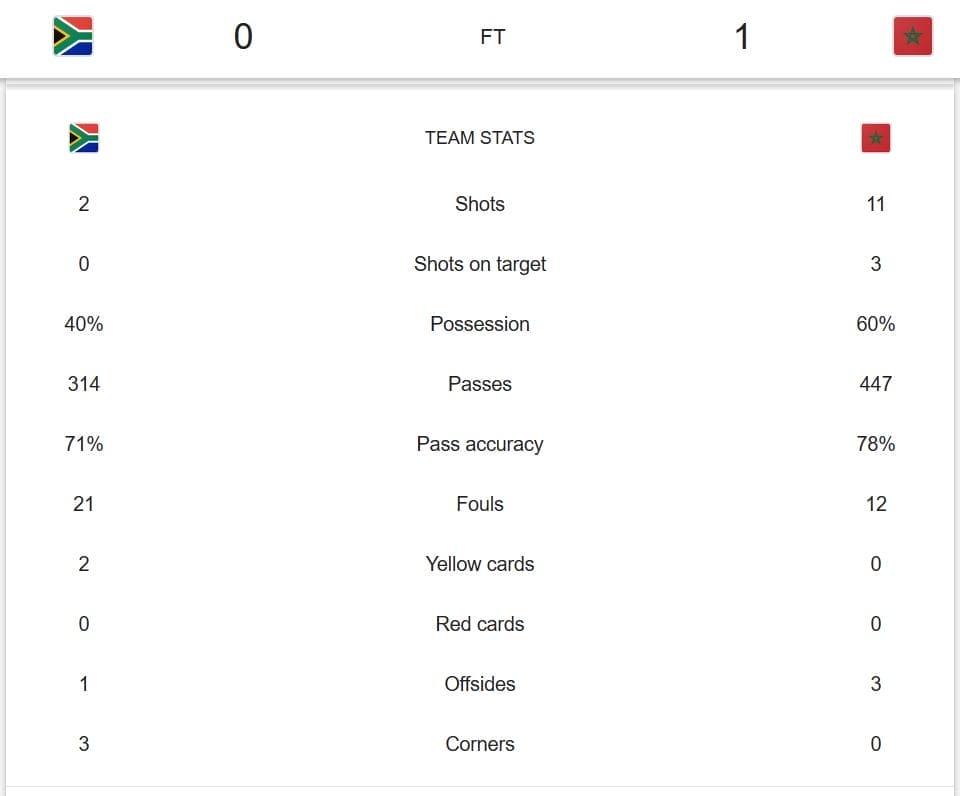960x796 pixels.
Task: Click the Corners stat label
Action: pyautogui.click(x=480, y=744)
